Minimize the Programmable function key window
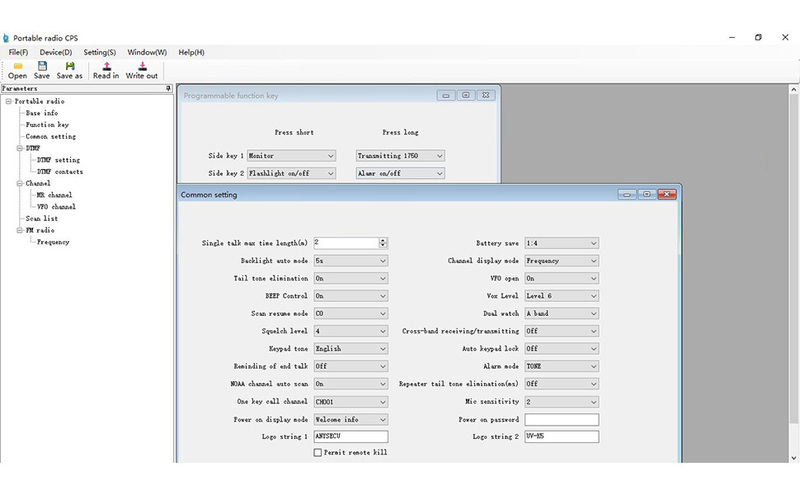The image size is (800, 495). 445,95
